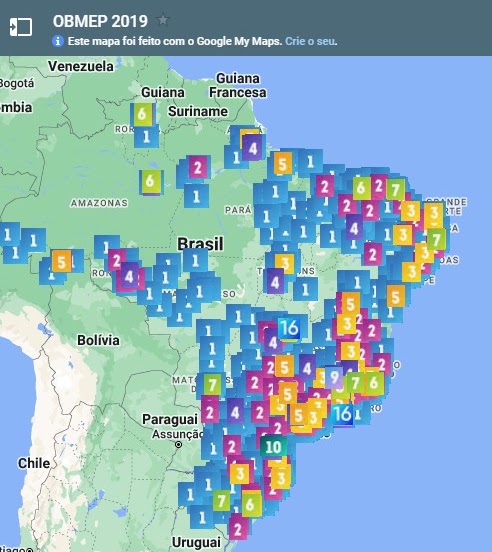Select magenta 2 marker left of Amapá cluster
Image resolution: width=492 pixels, height=552 pixels.
point(198,168)
